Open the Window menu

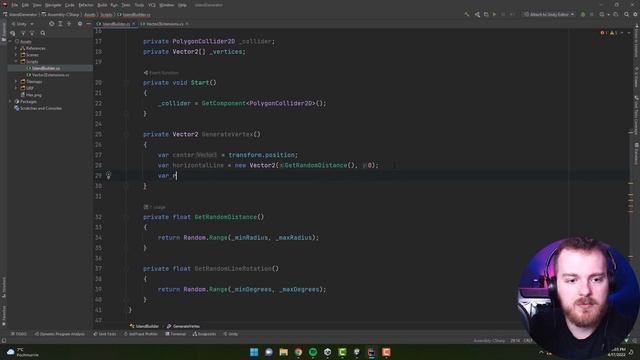[167, 5]
